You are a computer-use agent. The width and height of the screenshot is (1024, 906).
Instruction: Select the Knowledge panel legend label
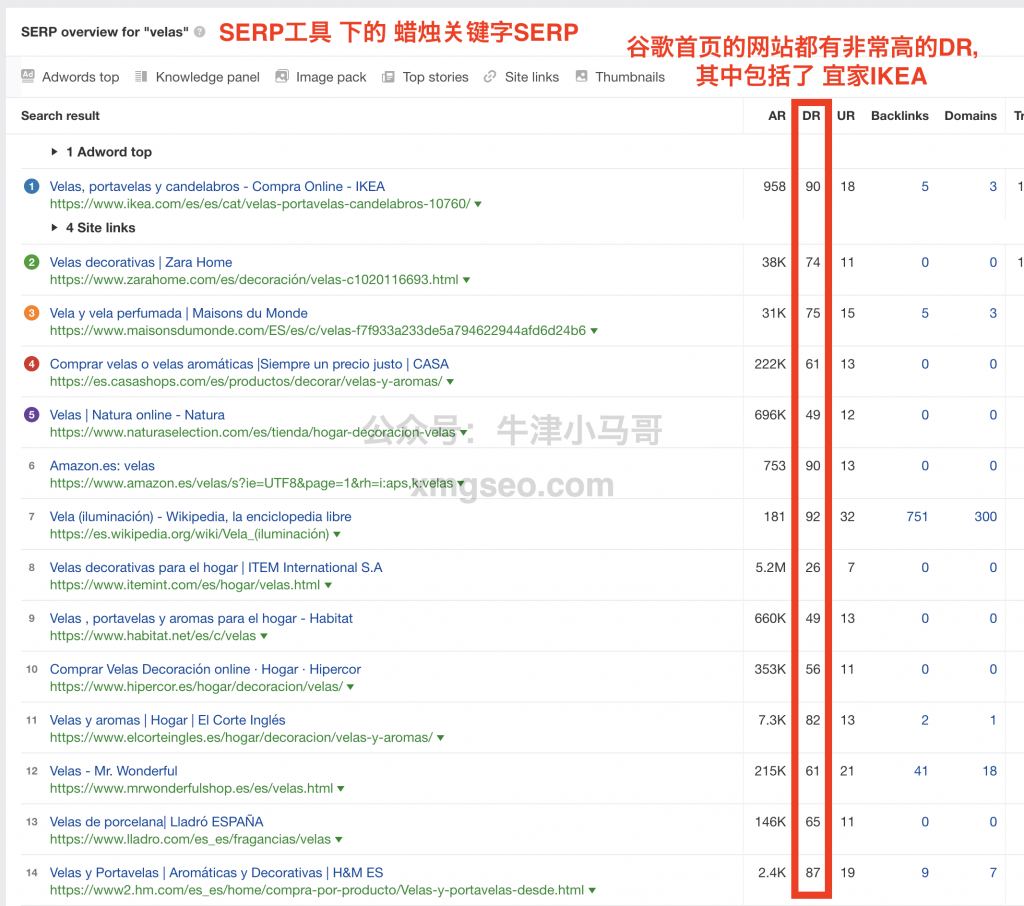208,77
